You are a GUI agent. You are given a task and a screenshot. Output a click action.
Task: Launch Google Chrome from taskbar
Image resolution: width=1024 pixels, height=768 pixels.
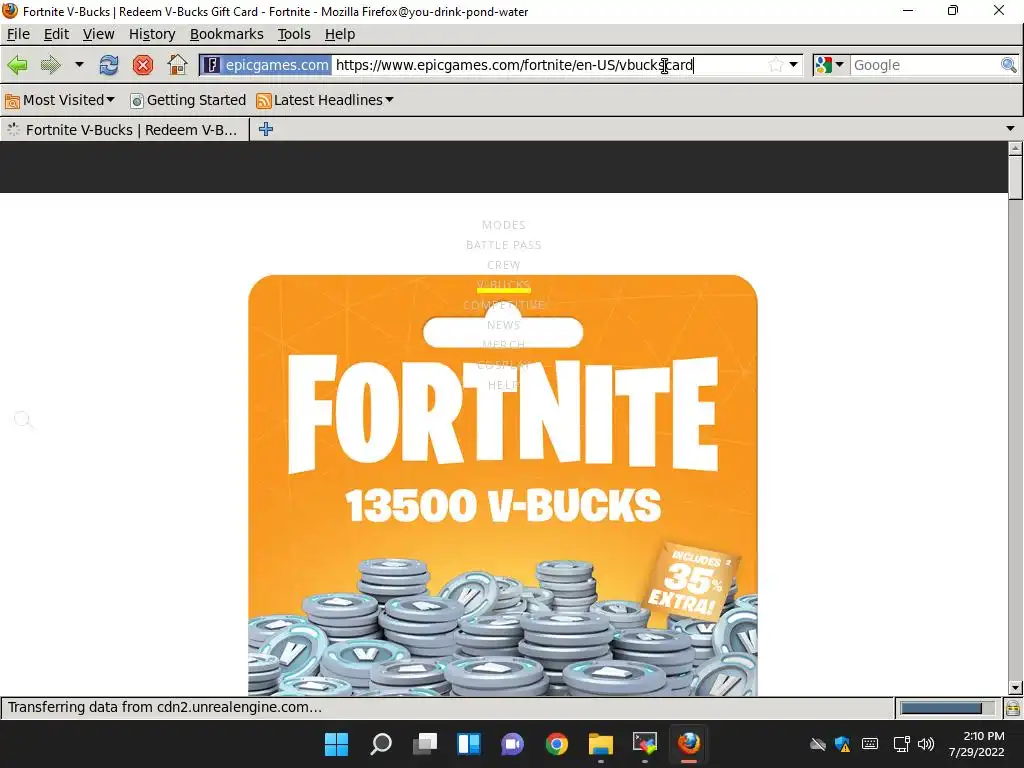[557, 744]
